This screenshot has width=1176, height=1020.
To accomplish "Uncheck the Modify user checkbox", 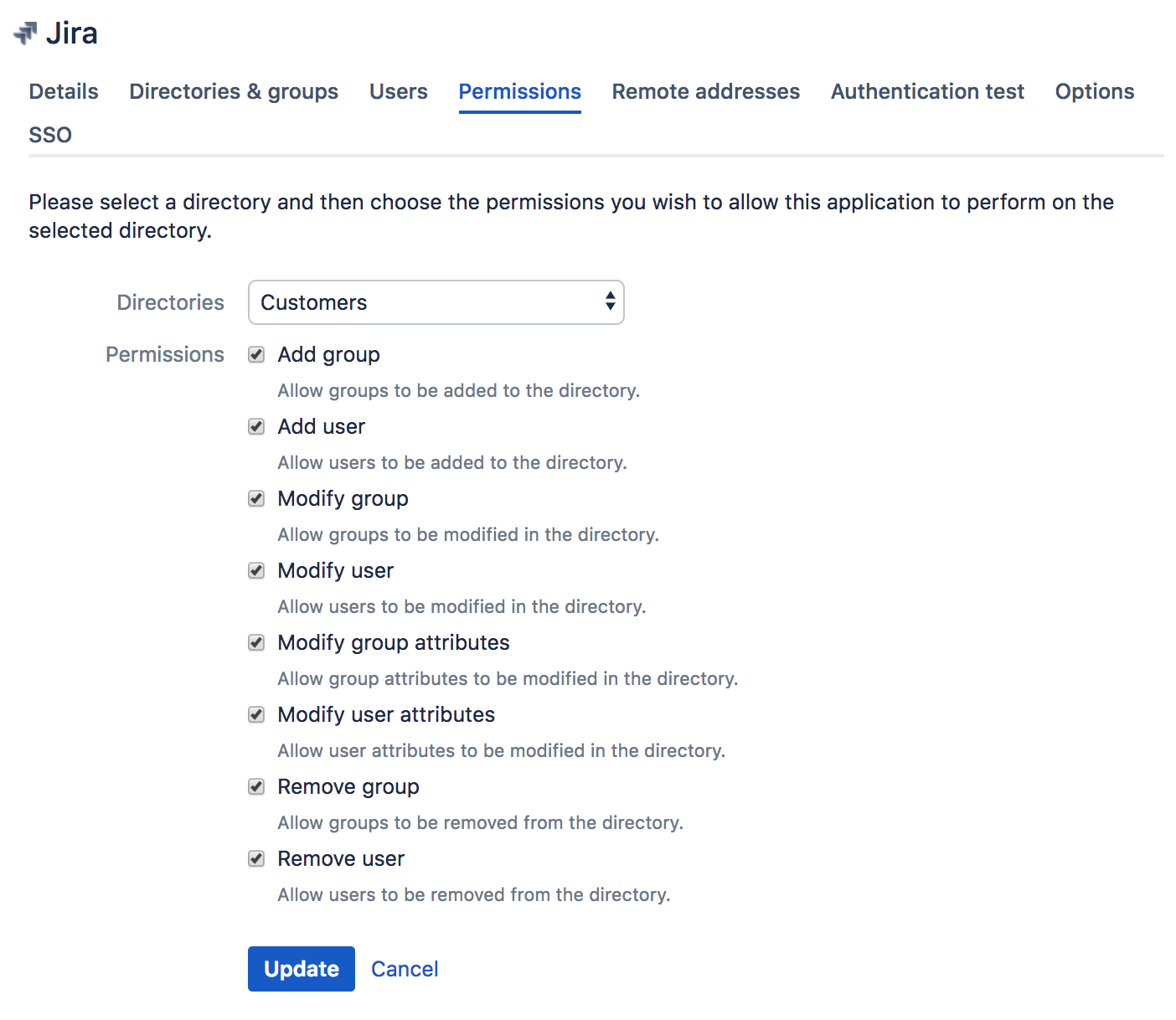I will [256, 571].
